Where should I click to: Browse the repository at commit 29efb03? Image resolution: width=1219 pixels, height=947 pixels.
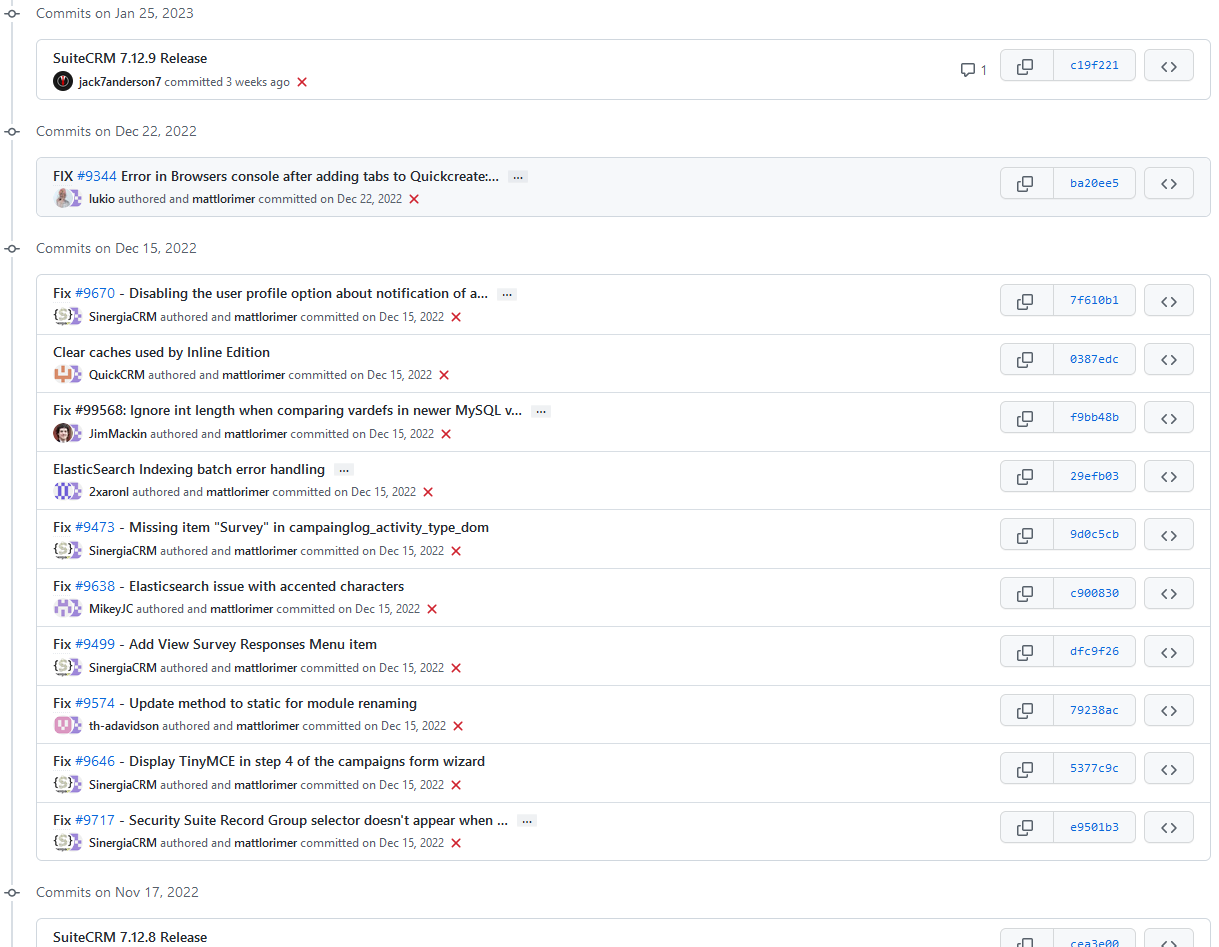click(x=1169, y=477)
